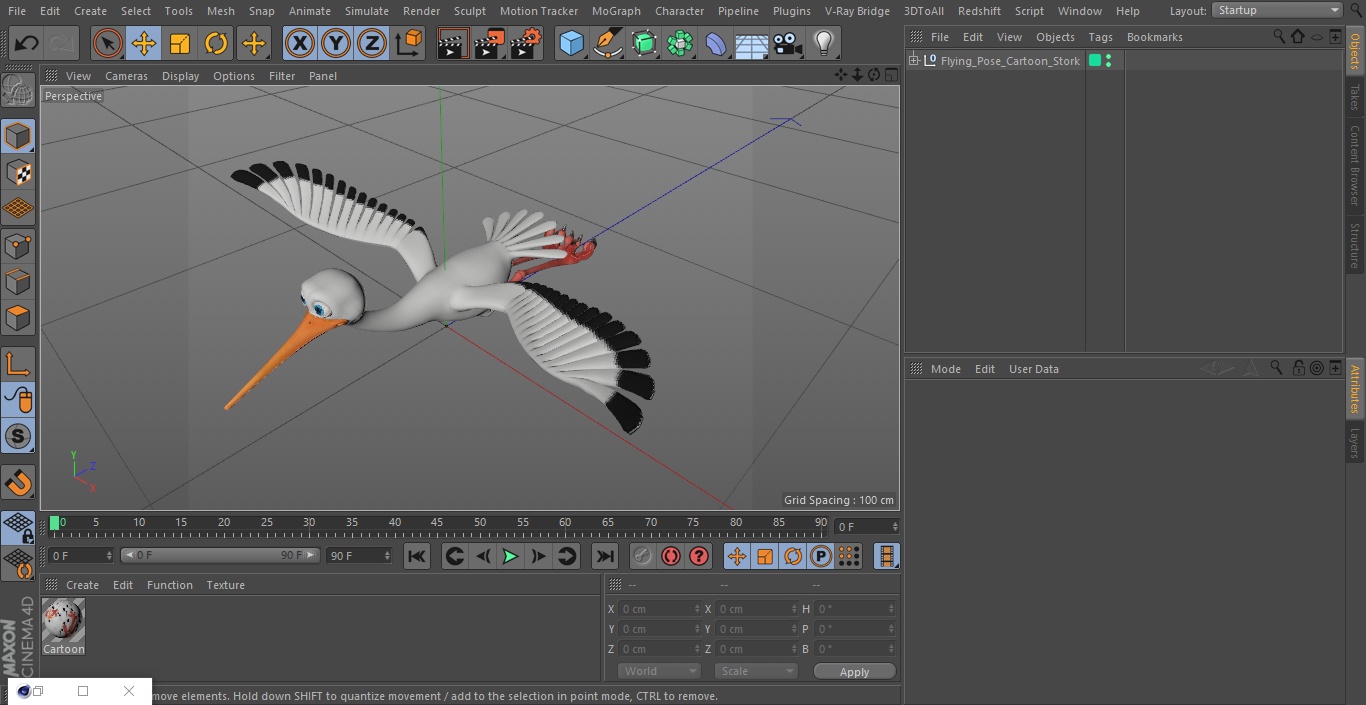Open the Mesh menu
This screenshot has height=705, width=1366.
point(220,11)
